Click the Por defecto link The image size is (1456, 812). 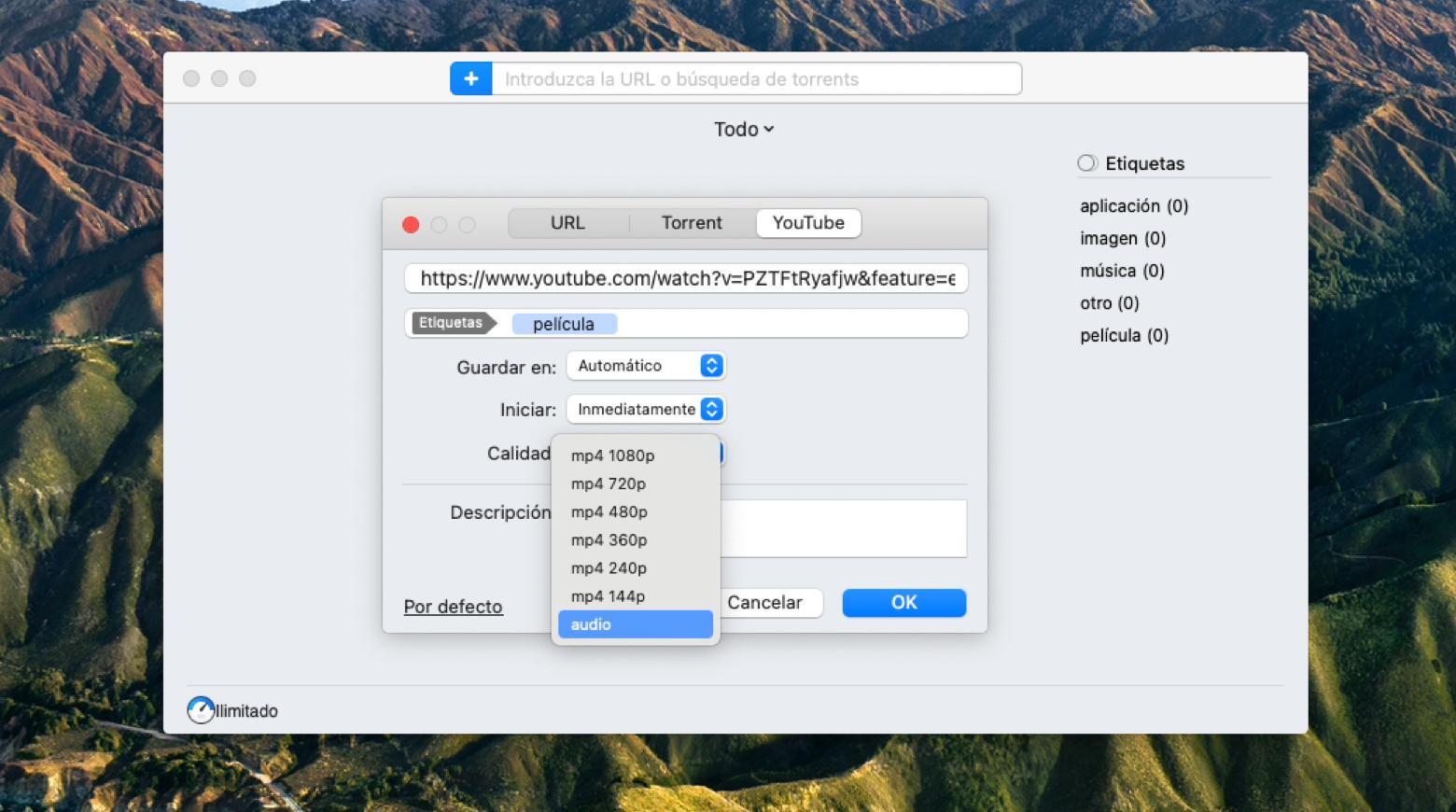453,607
